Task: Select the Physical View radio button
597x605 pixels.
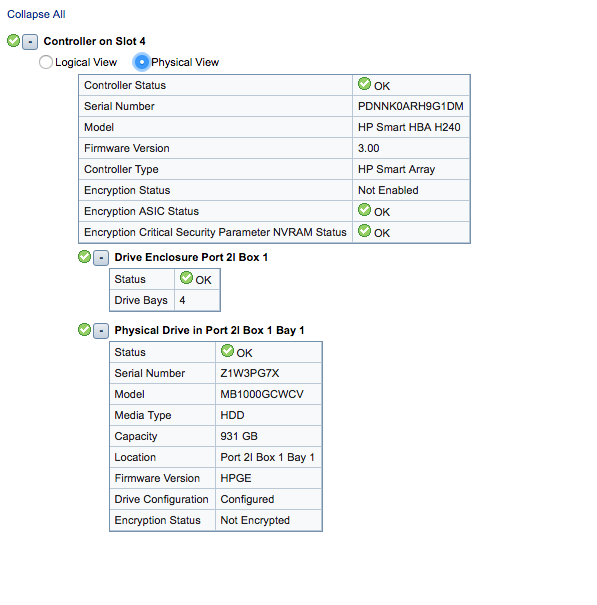Action: point(142,62)
